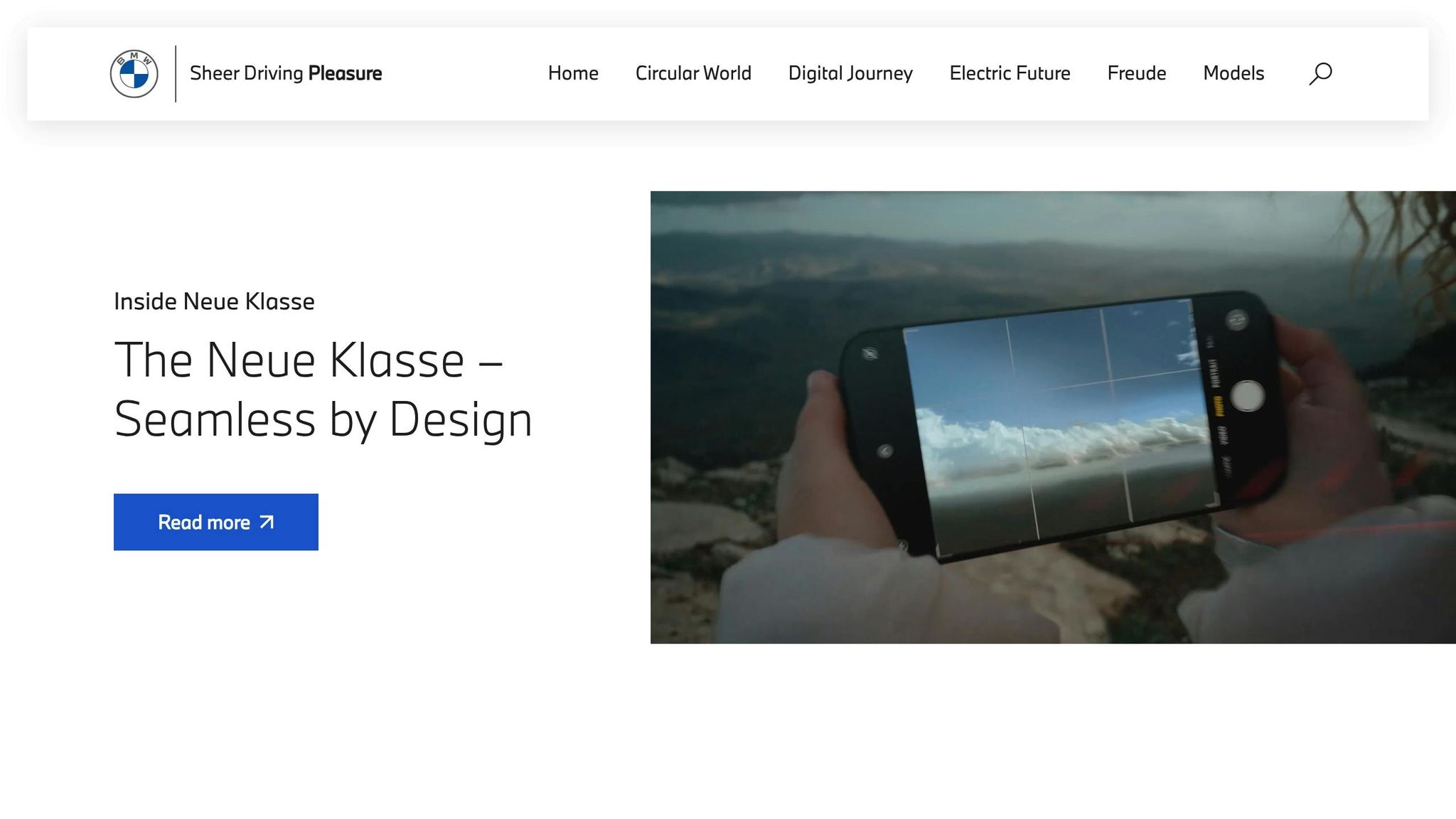
Task: Visit the Models page
Action: pyautogui.click(x=1233, y=73)
